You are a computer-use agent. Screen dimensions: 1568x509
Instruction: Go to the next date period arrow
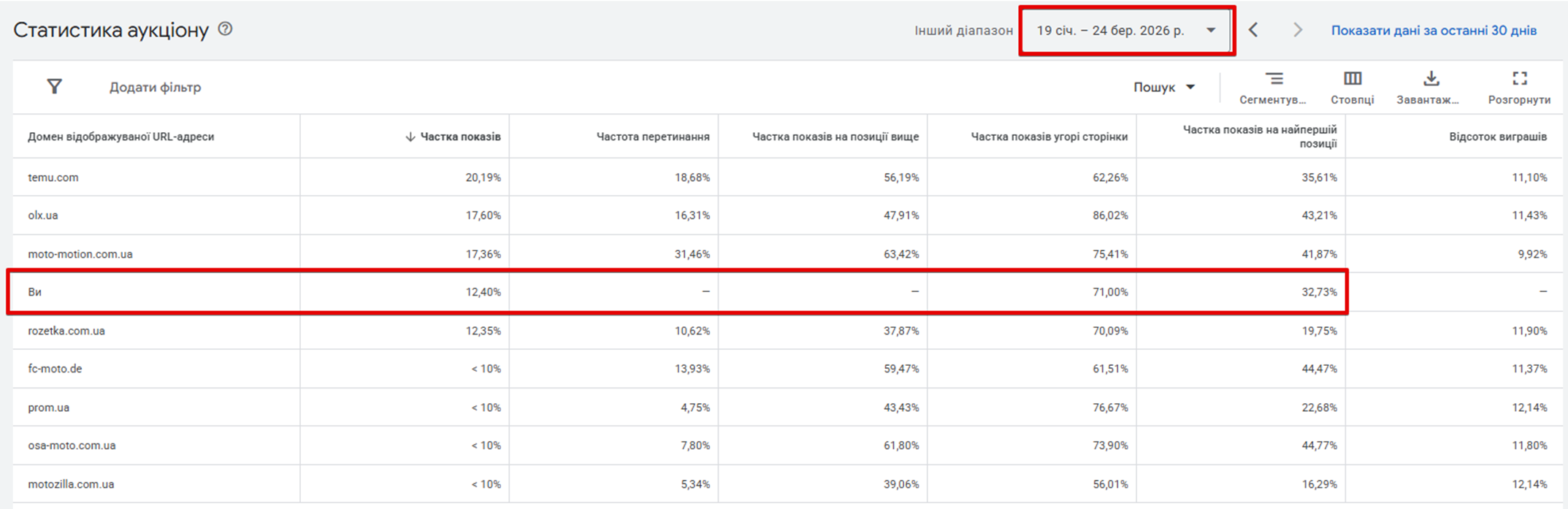point(1297,30)
